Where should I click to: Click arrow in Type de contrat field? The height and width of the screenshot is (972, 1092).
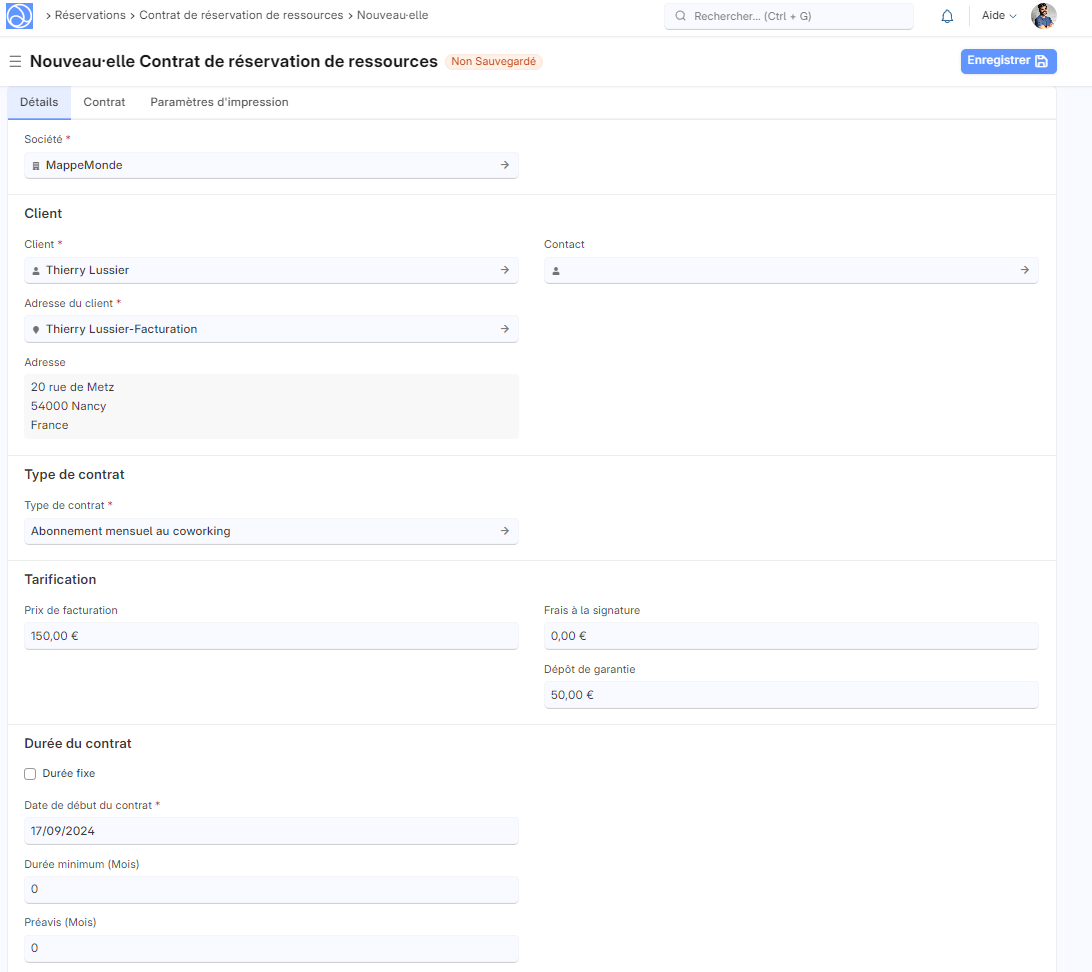505,531
